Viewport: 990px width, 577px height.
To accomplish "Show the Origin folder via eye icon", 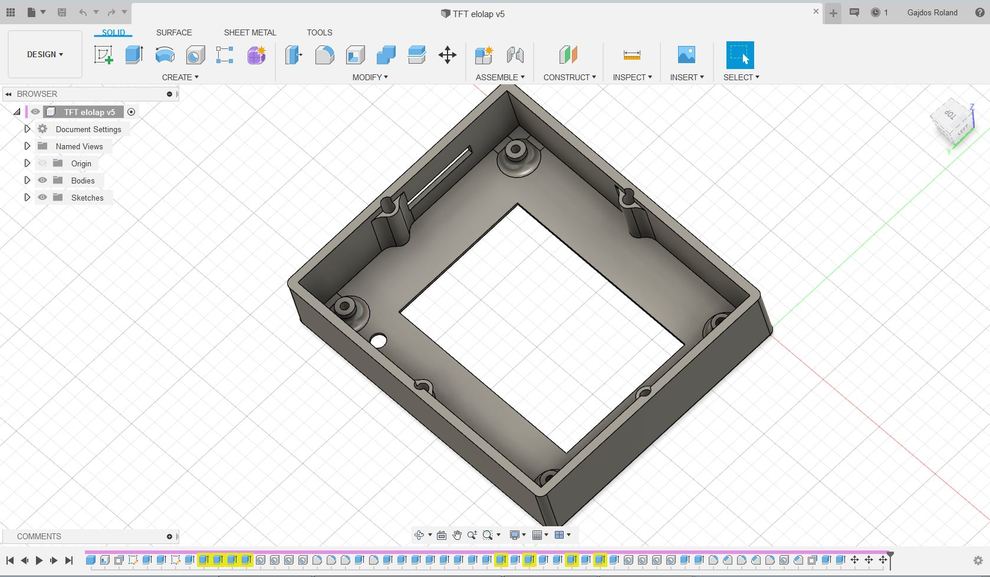I will coord(43,163).
